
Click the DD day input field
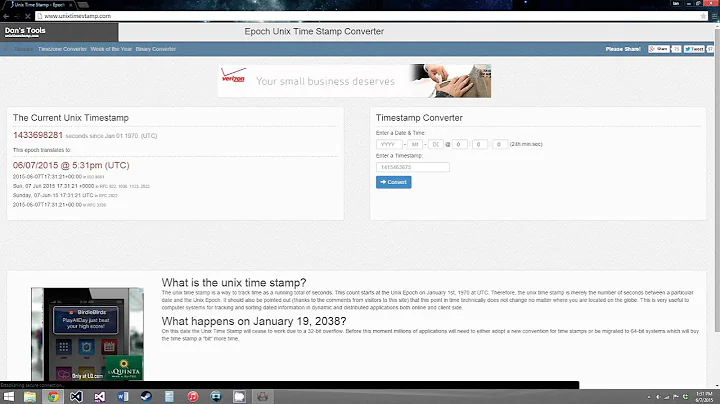click(435, 144)
